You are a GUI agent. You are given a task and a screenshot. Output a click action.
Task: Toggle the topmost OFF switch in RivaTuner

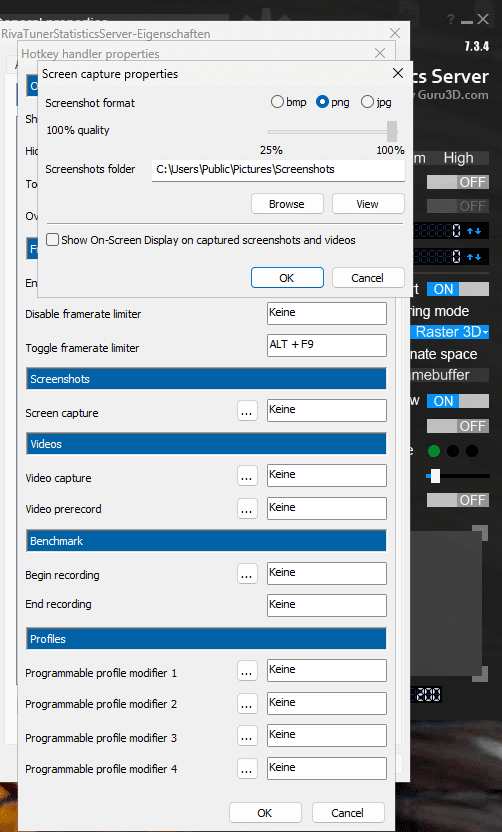457,182
